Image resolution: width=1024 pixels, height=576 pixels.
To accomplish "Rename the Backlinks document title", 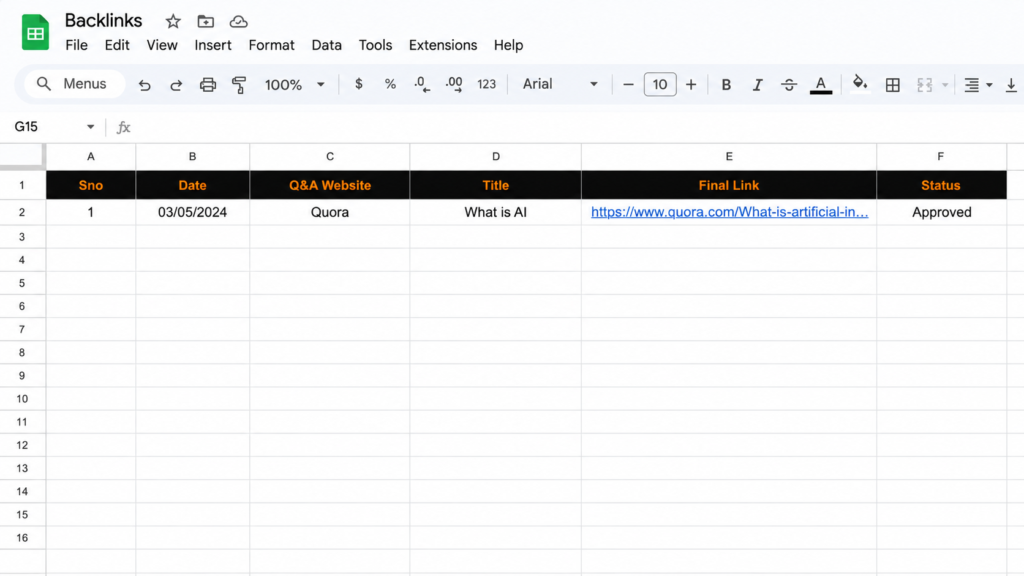I will [103, 21].
